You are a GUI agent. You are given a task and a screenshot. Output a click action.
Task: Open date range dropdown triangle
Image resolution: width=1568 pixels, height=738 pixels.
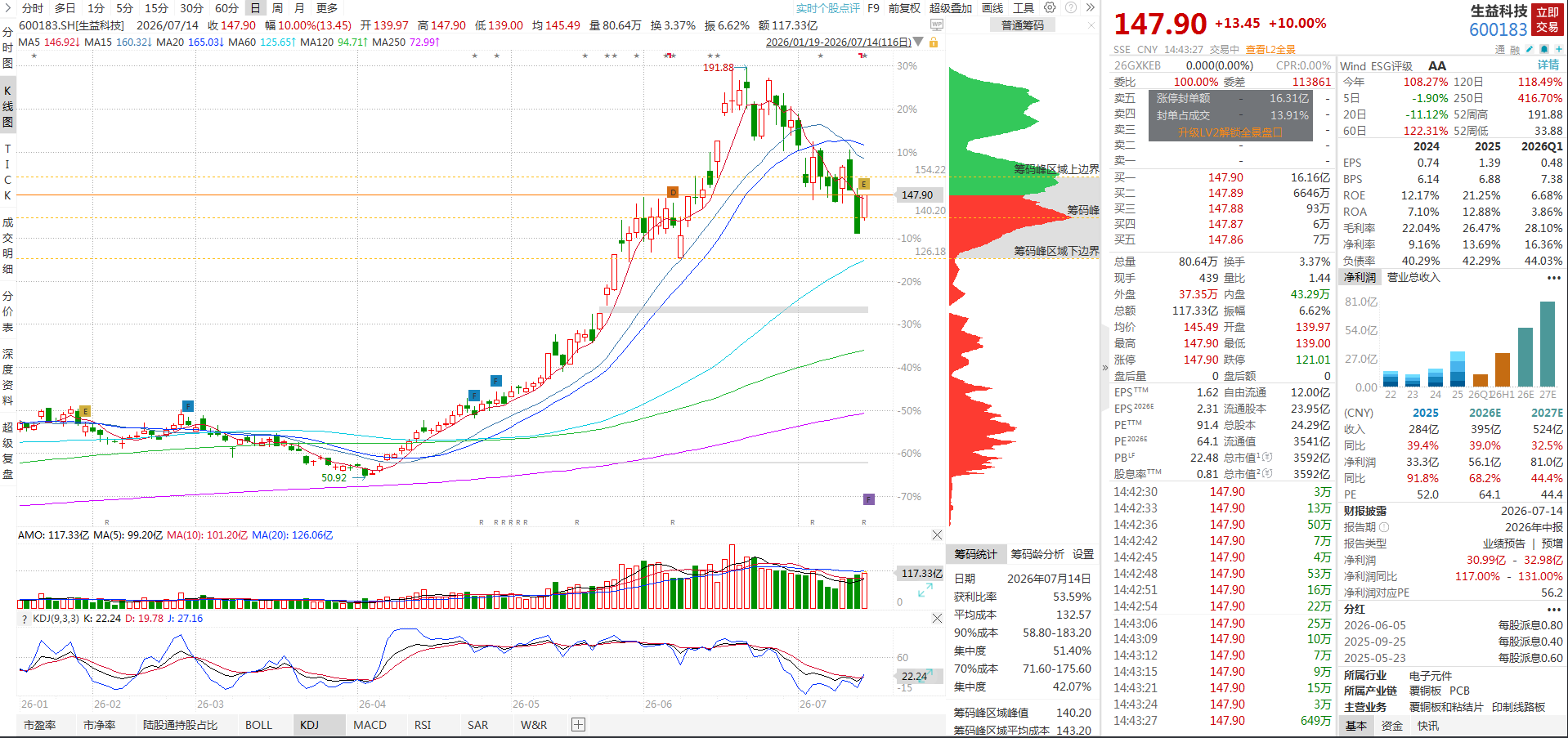[918, 42]
